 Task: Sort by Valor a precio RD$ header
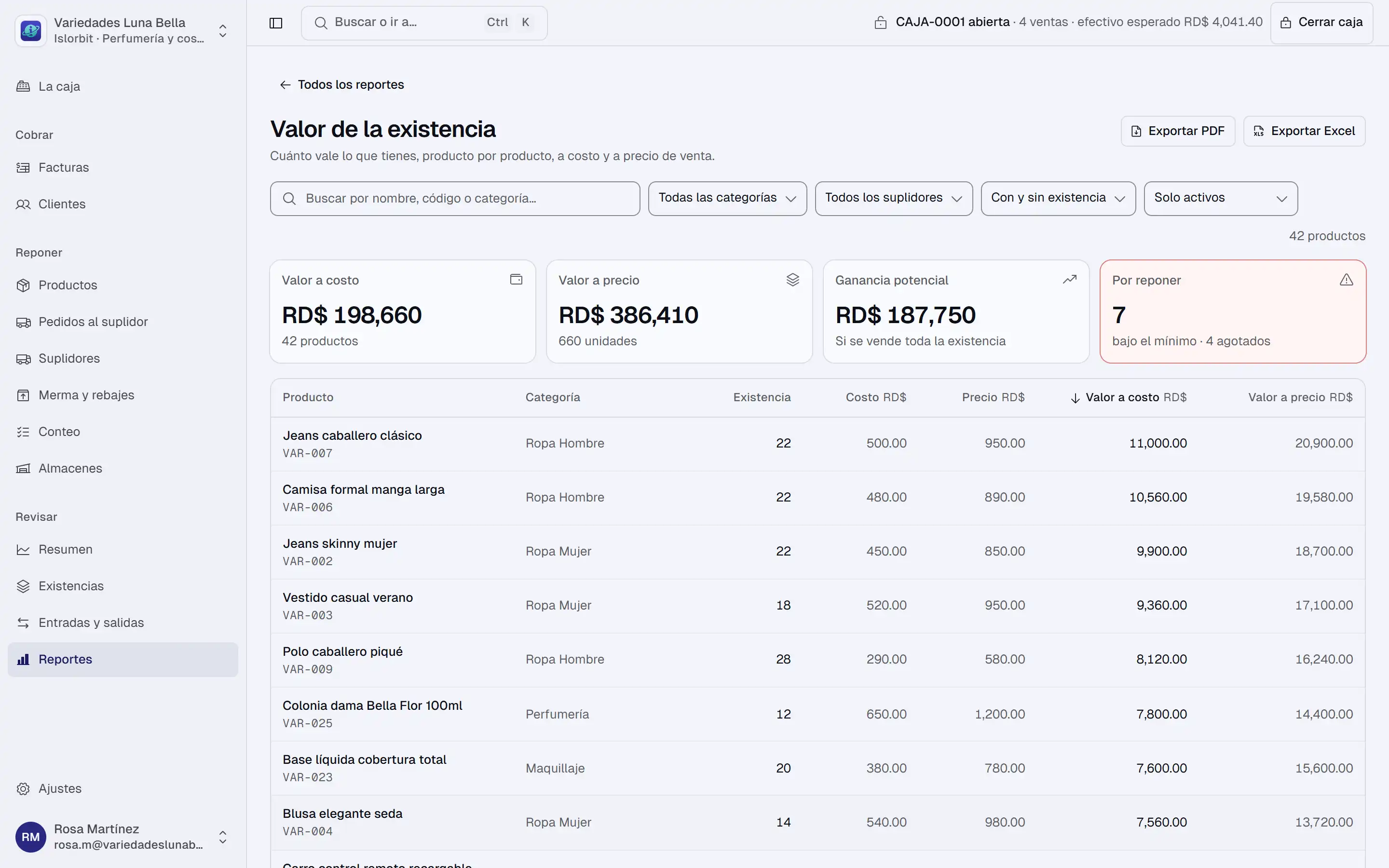[x=1300, y=397]
